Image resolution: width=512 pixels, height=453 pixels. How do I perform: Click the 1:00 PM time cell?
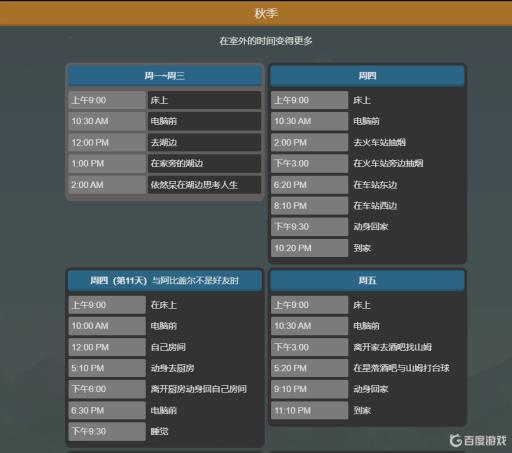pos(107,164)
